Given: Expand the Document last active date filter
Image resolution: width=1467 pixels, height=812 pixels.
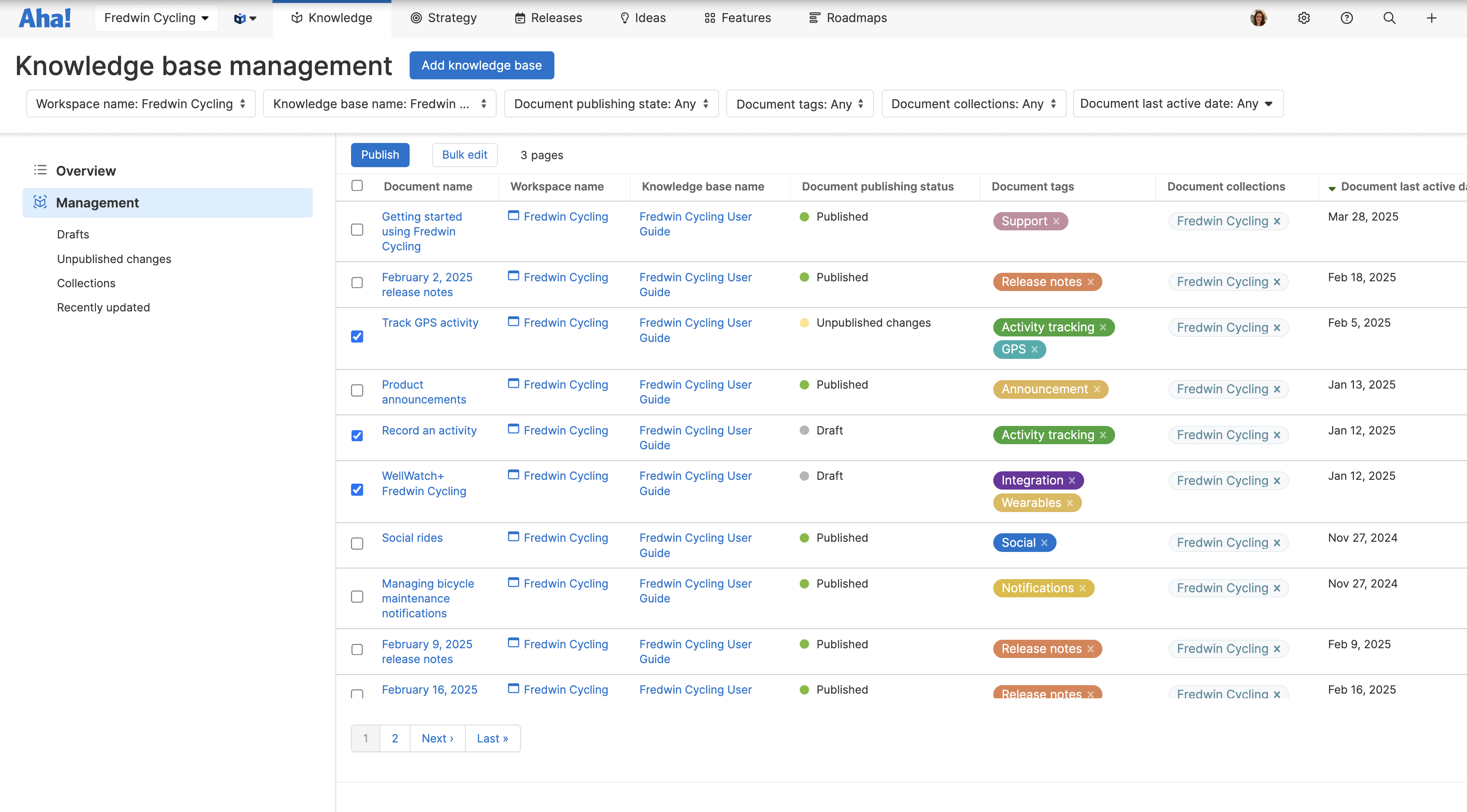Looking at the screenshot, I should click(x=1177, y=104).
